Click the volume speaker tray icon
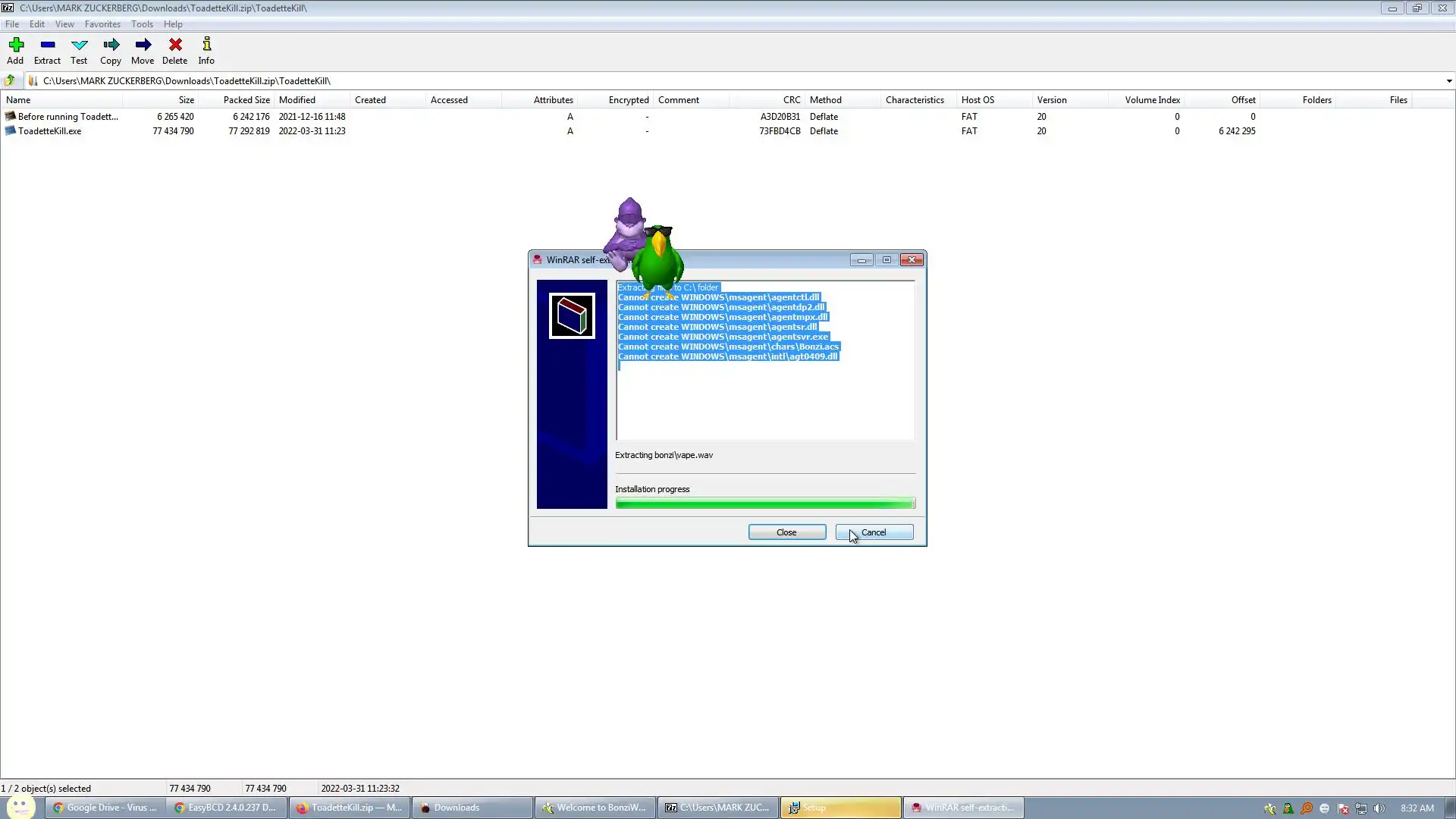Screen dimensions: 1456x819 [x=1379, y=808]
